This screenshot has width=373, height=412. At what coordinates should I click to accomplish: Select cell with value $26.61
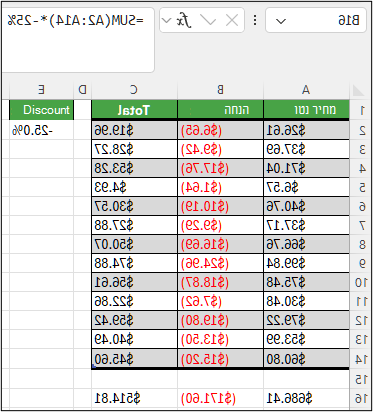point(306,130)
